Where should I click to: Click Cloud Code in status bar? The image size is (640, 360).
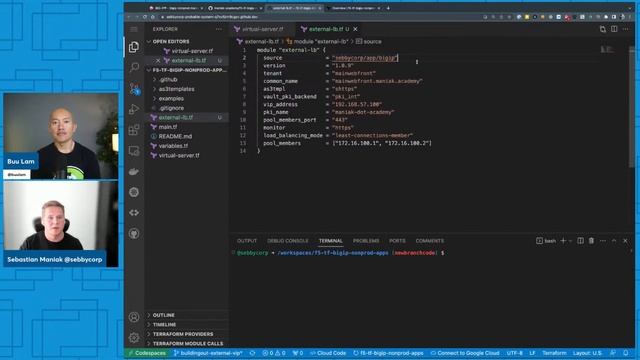tap(328, 353)
